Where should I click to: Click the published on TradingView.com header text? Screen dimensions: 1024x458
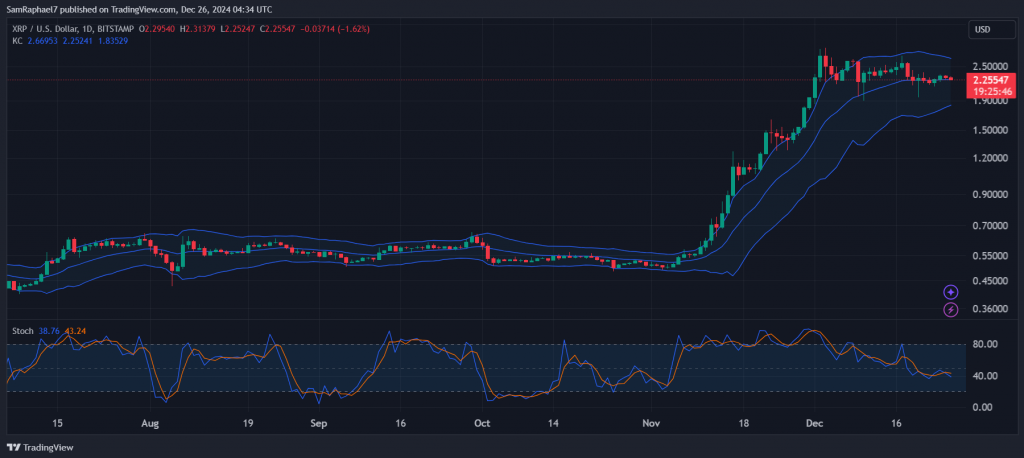[x=150, y=8]
